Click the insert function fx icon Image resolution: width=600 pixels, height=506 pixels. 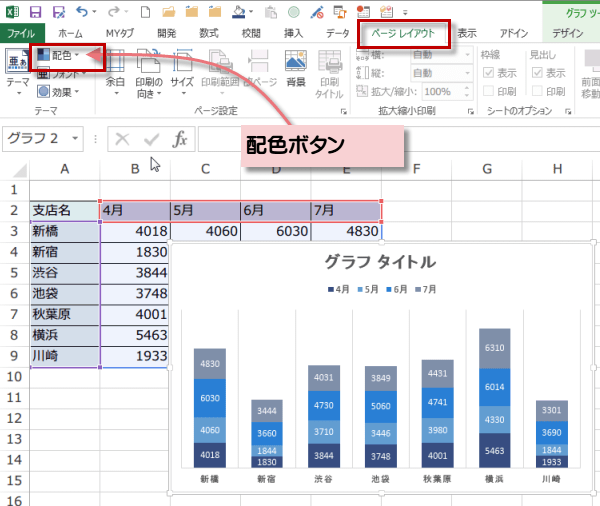click(180, 139)
